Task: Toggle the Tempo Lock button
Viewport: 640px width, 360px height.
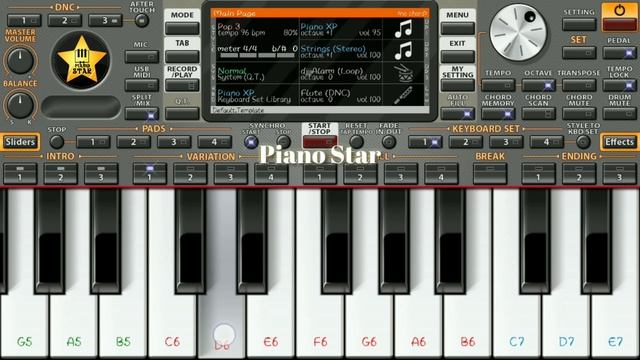Action: coord(619,85)
